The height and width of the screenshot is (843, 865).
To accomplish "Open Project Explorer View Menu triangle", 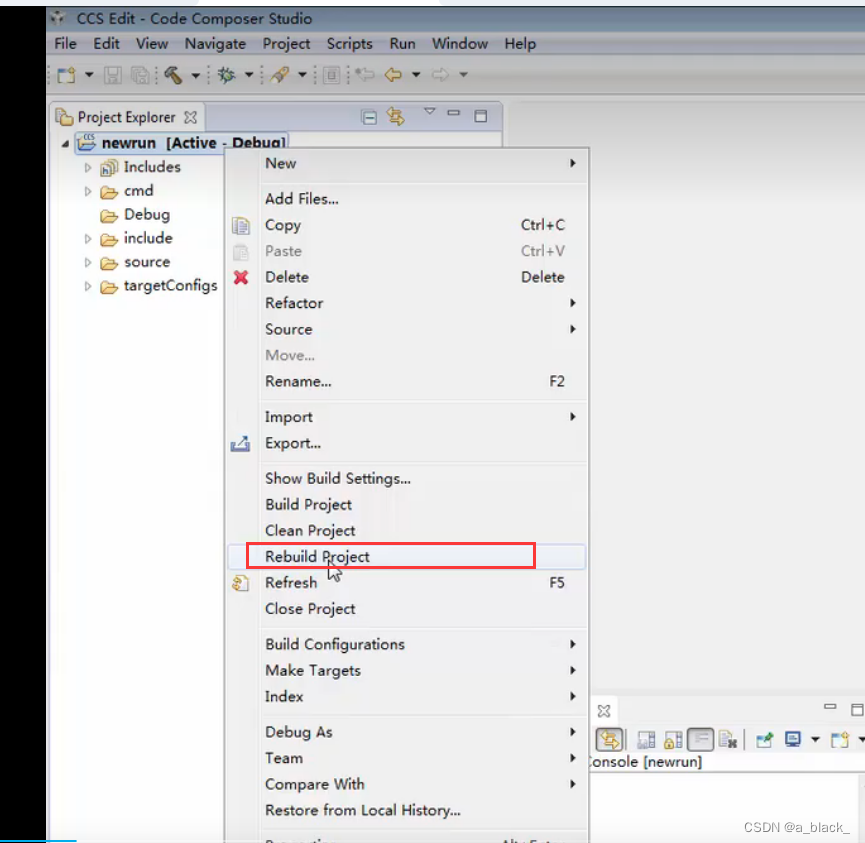I will (429, 111).
